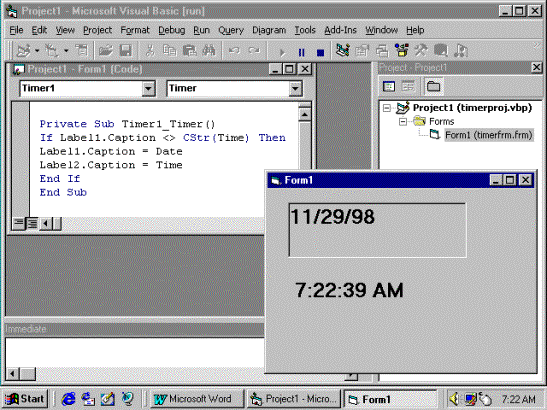Click the Find binoculars icon
Viewport: 547px width, 410px height.
click(x=209, y=51)
